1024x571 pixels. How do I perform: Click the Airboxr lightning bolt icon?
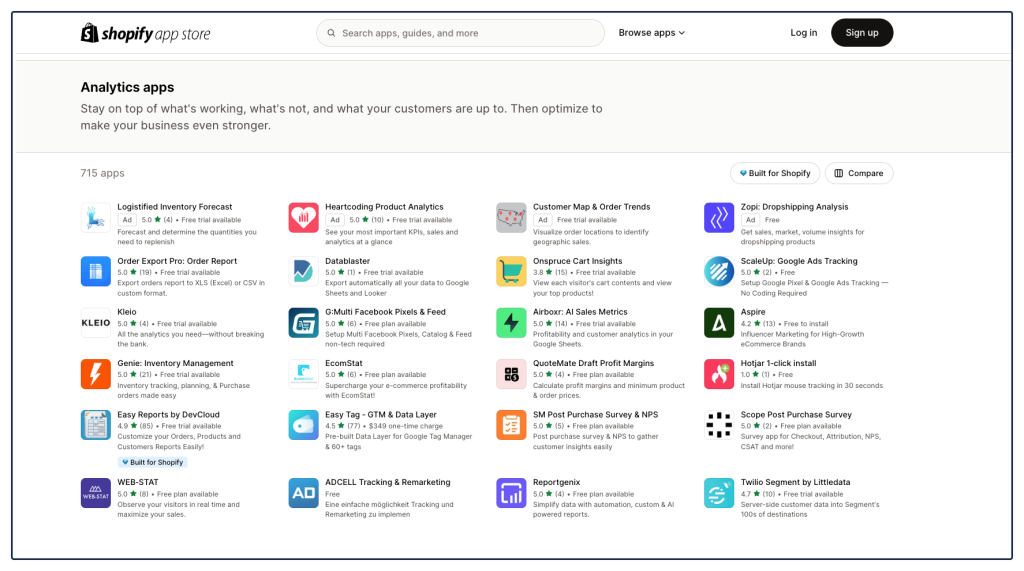511,323
